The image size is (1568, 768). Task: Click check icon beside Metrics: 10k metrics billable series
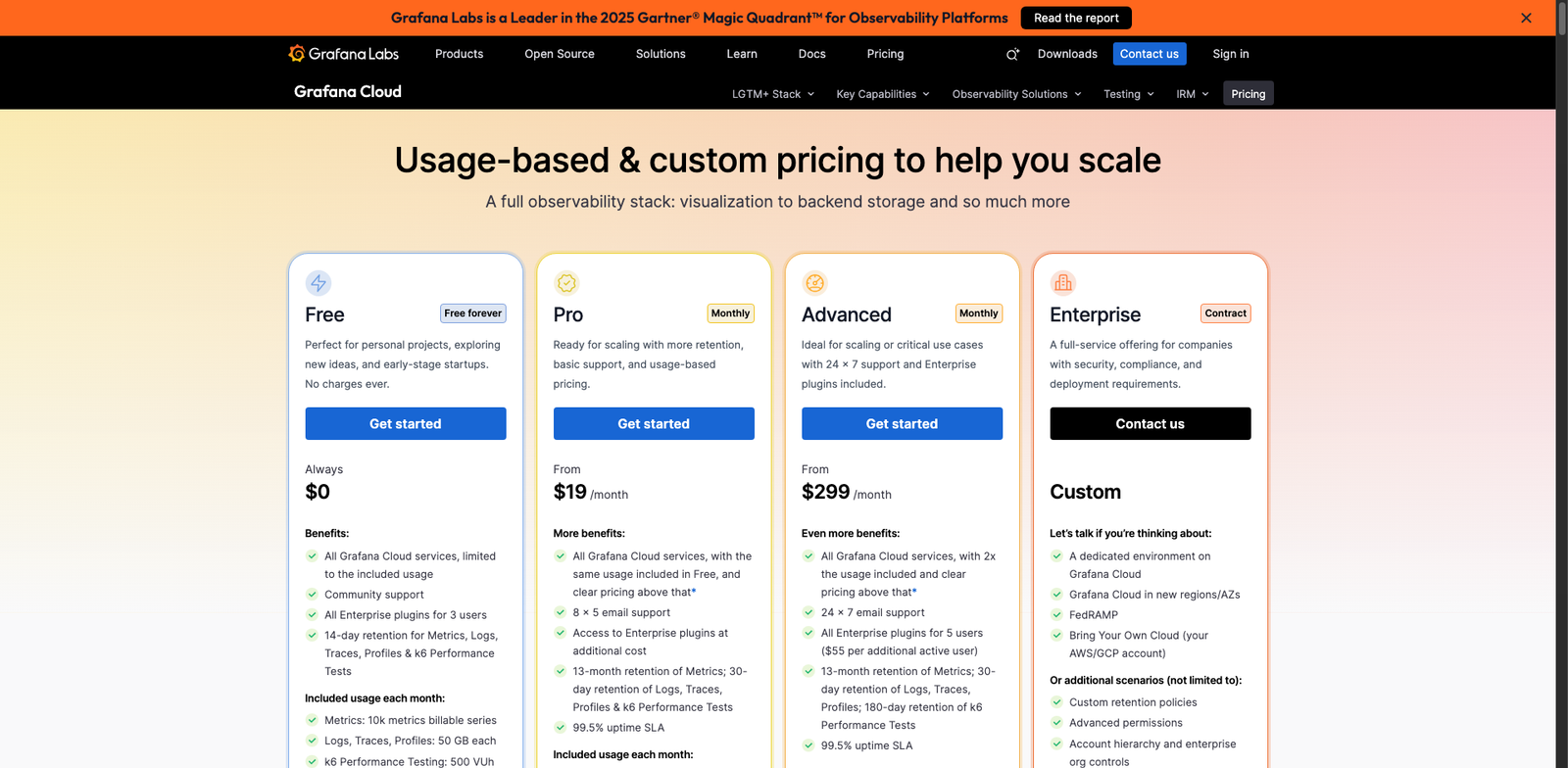pyautogui.click(x=312, y=720)
